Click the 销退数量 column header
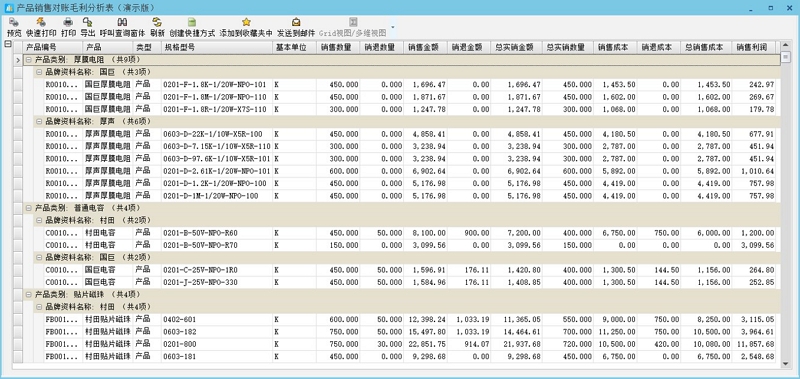This screenshot has width=800, height=379. (382, 47)
